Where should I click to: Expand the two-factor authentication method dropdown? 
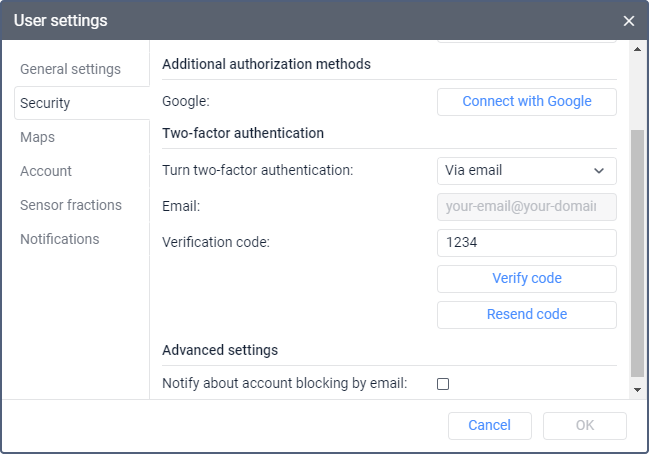coord(526,170)
